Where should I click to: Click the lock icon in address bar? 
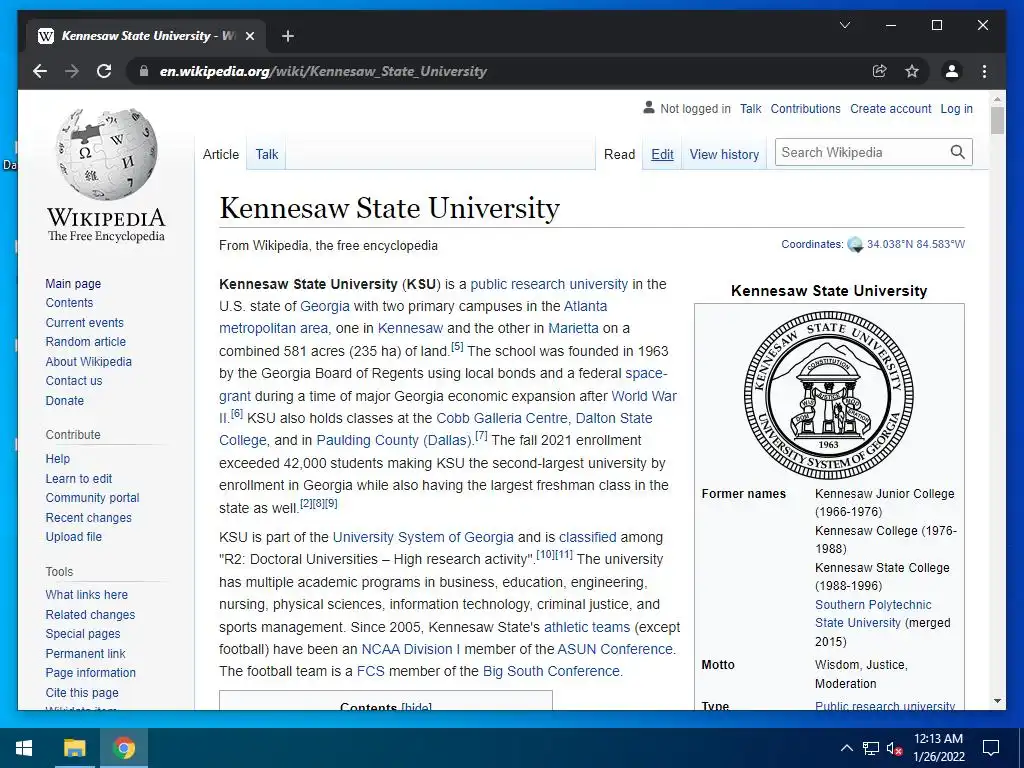click(144, 71)
